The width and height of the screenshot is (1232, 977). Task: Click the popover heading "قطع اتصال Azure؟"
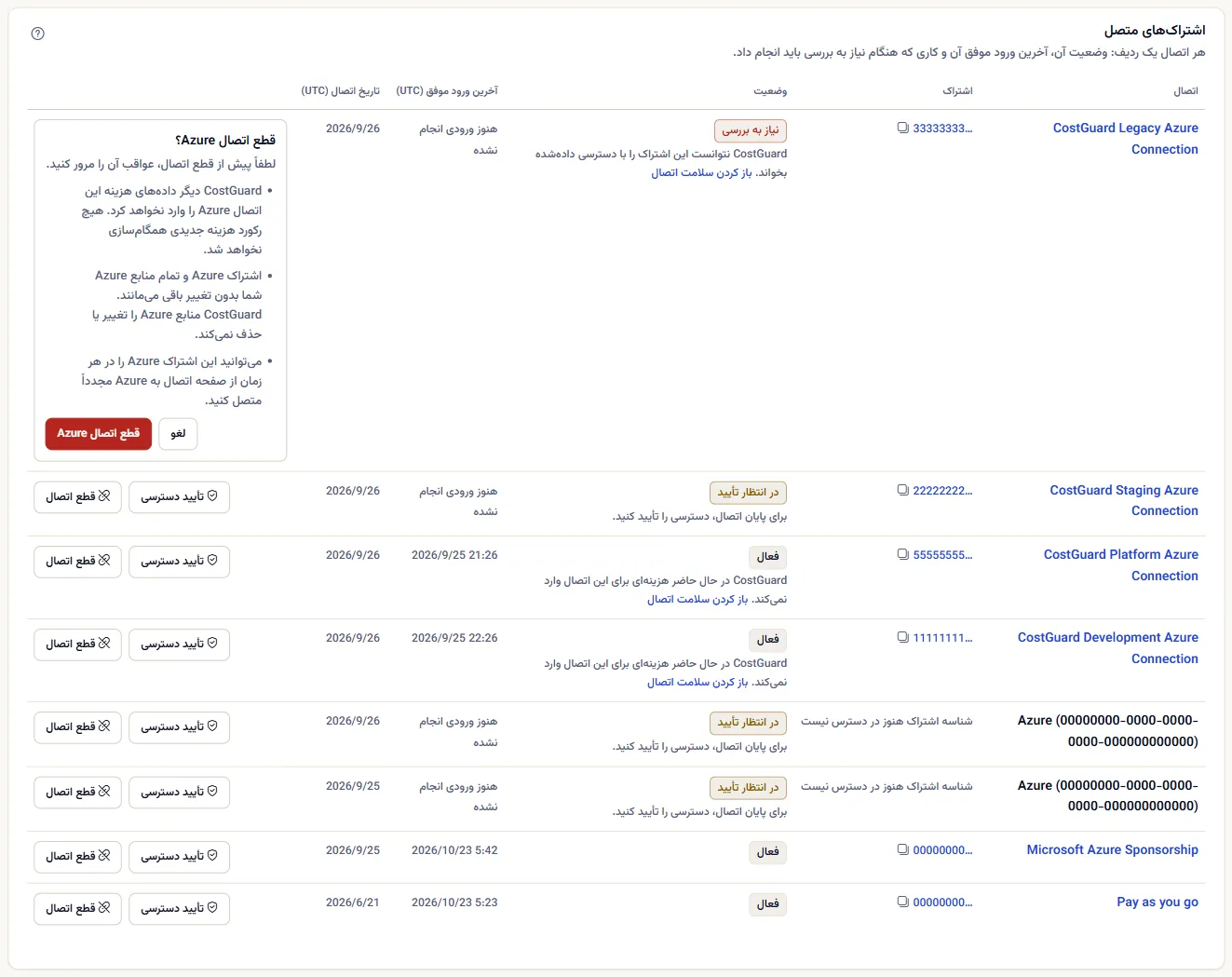225,140
